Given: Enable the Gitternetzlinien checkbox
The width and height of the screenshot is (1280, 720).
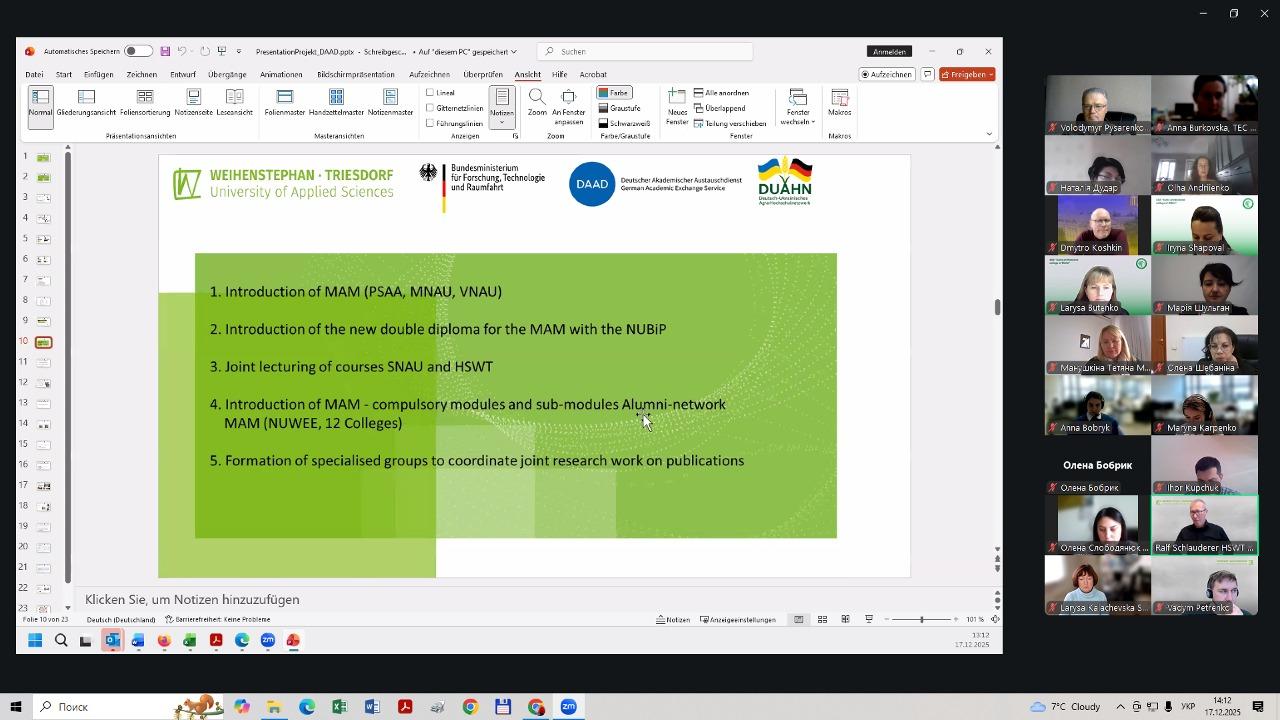Looking at the screenshot, I should 430,108.
